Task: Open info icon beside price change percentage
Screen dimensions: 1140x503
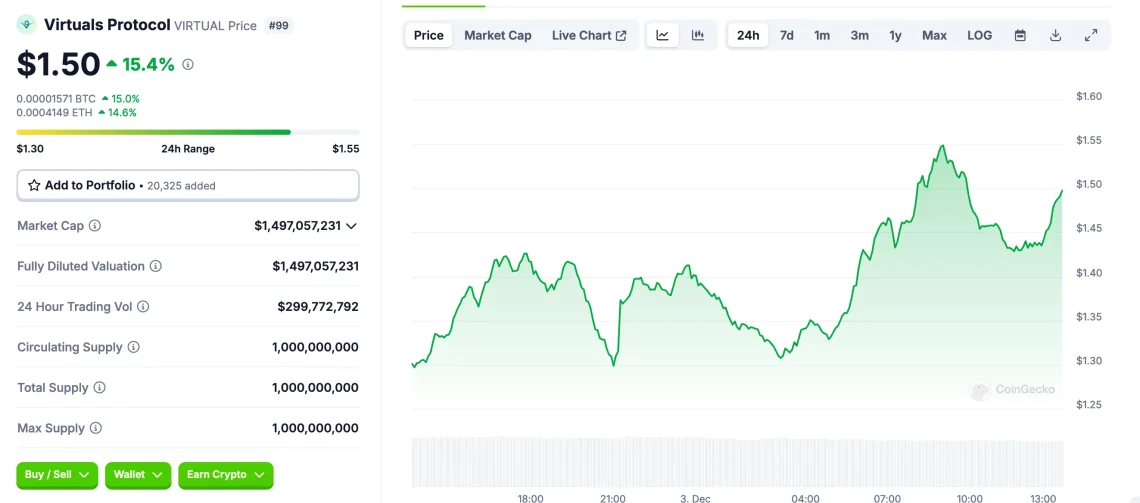Action: tap(188, 65)
